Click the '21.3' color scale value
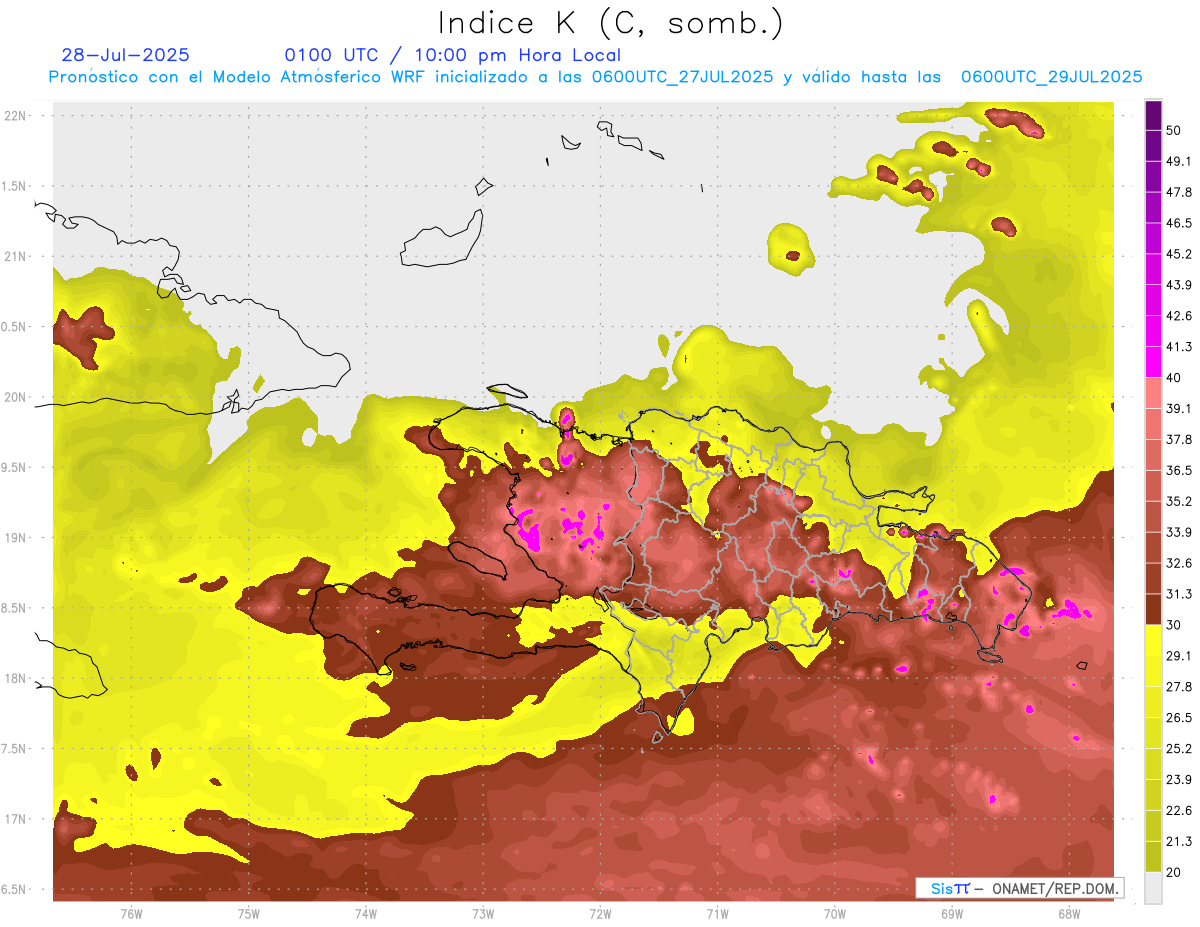Image resolution: width=1200 pixels, height=927 pixels. [1178, 841]
